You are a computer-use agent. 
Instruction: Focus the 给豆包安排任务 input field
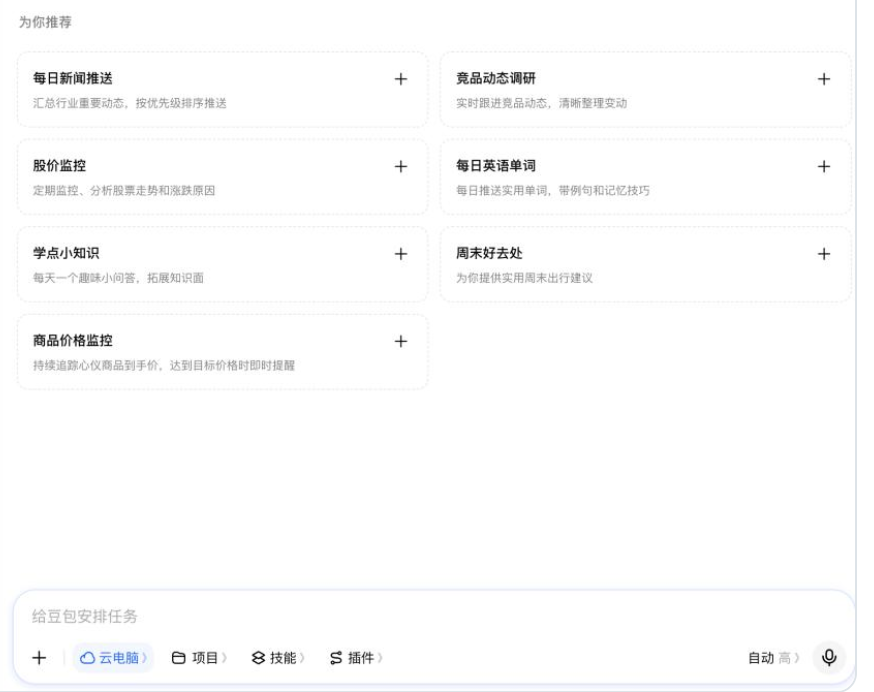(435, 617)
